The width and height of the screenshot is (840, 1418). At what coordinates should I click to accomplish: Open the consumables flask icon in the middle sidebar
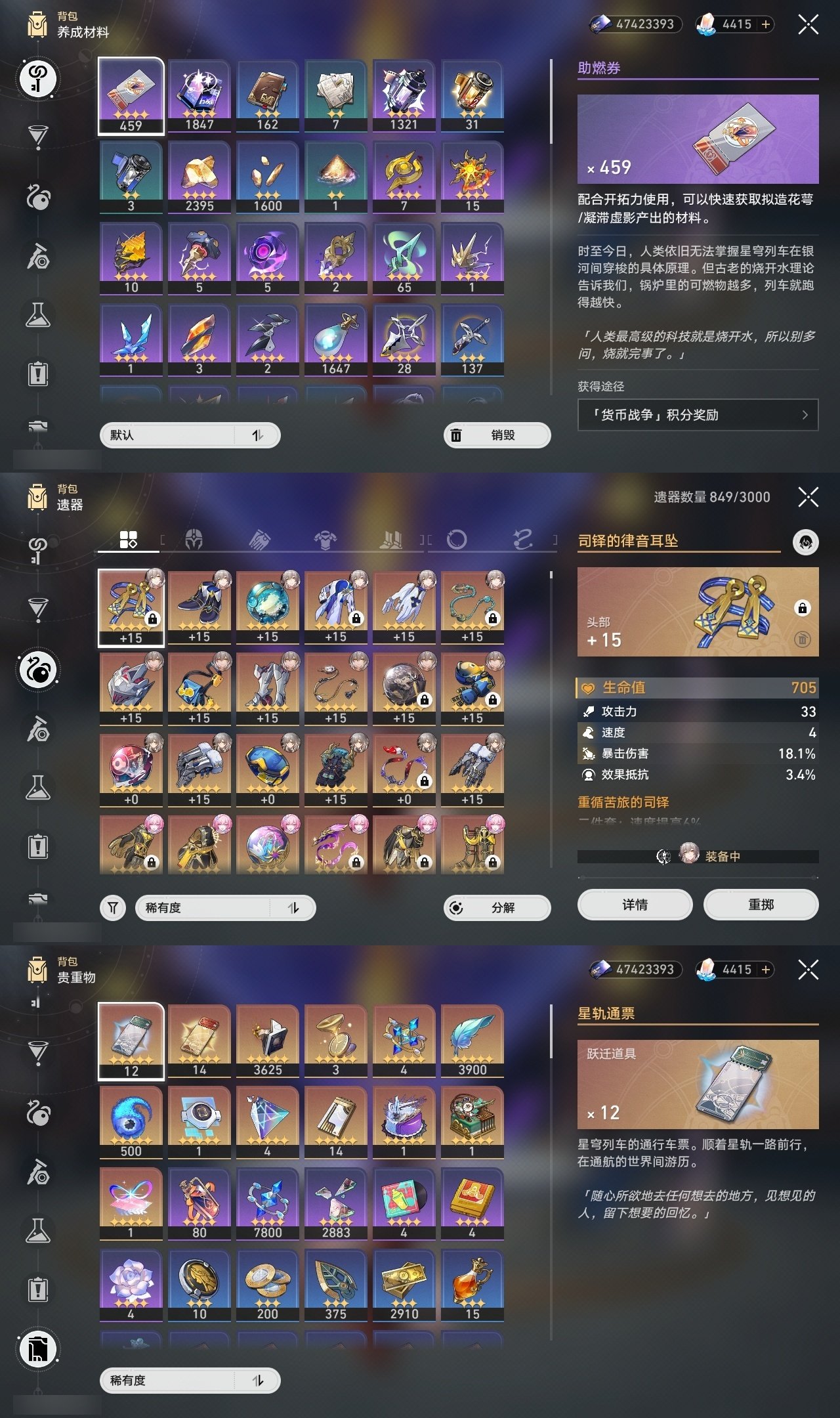38,787
